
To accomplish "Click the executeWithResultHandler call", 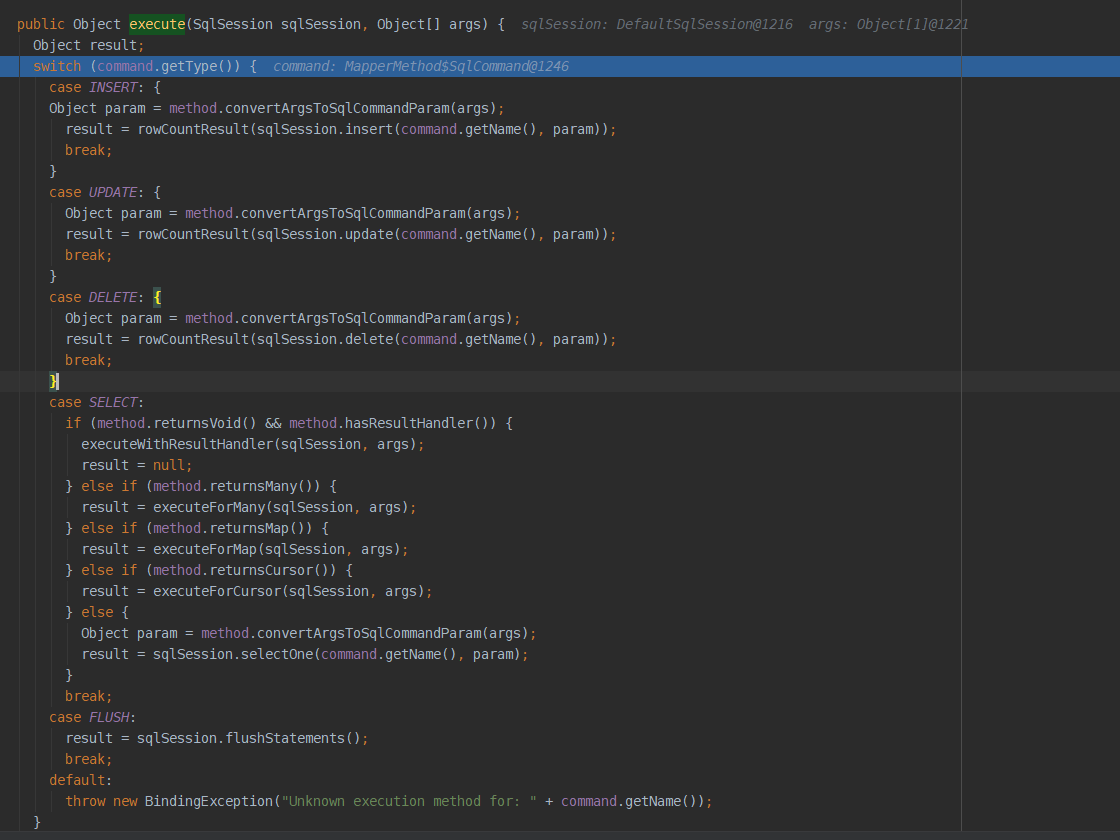I will pyautogui.click(x=176, y=444).
